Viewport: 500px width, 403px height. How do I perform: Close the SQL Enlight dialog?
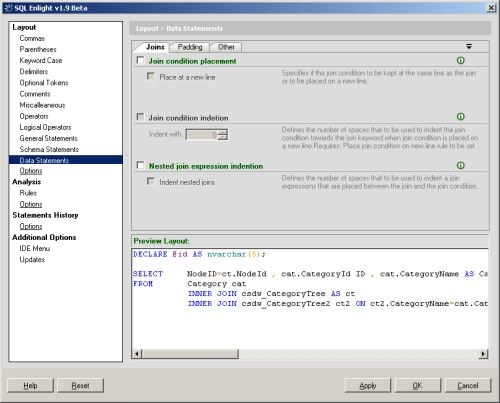(491, 8)
